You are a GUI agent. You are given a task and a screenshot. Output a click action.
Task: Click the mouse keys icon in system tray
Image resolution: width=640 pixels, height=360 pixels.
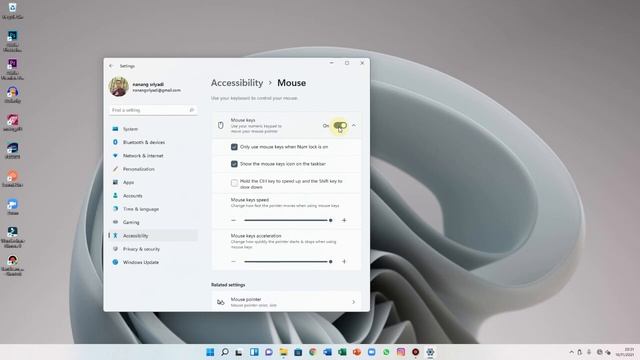580,352
